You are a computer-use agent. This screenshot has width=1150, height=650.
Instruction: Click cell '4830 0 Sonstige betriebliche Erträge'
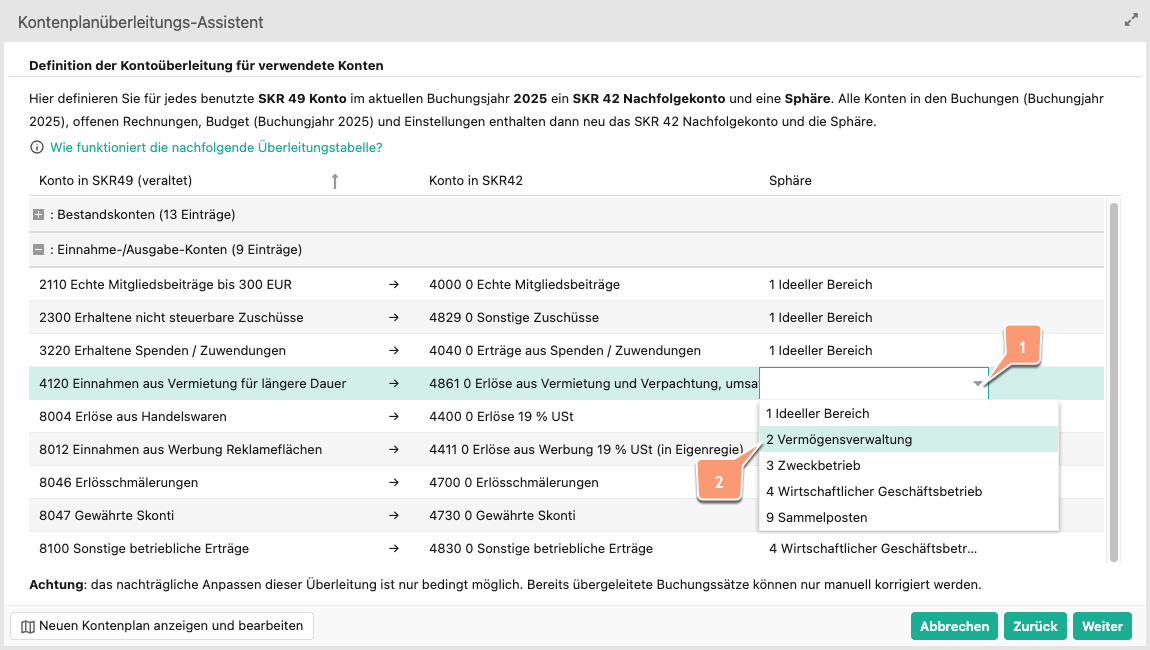point(541,549)
